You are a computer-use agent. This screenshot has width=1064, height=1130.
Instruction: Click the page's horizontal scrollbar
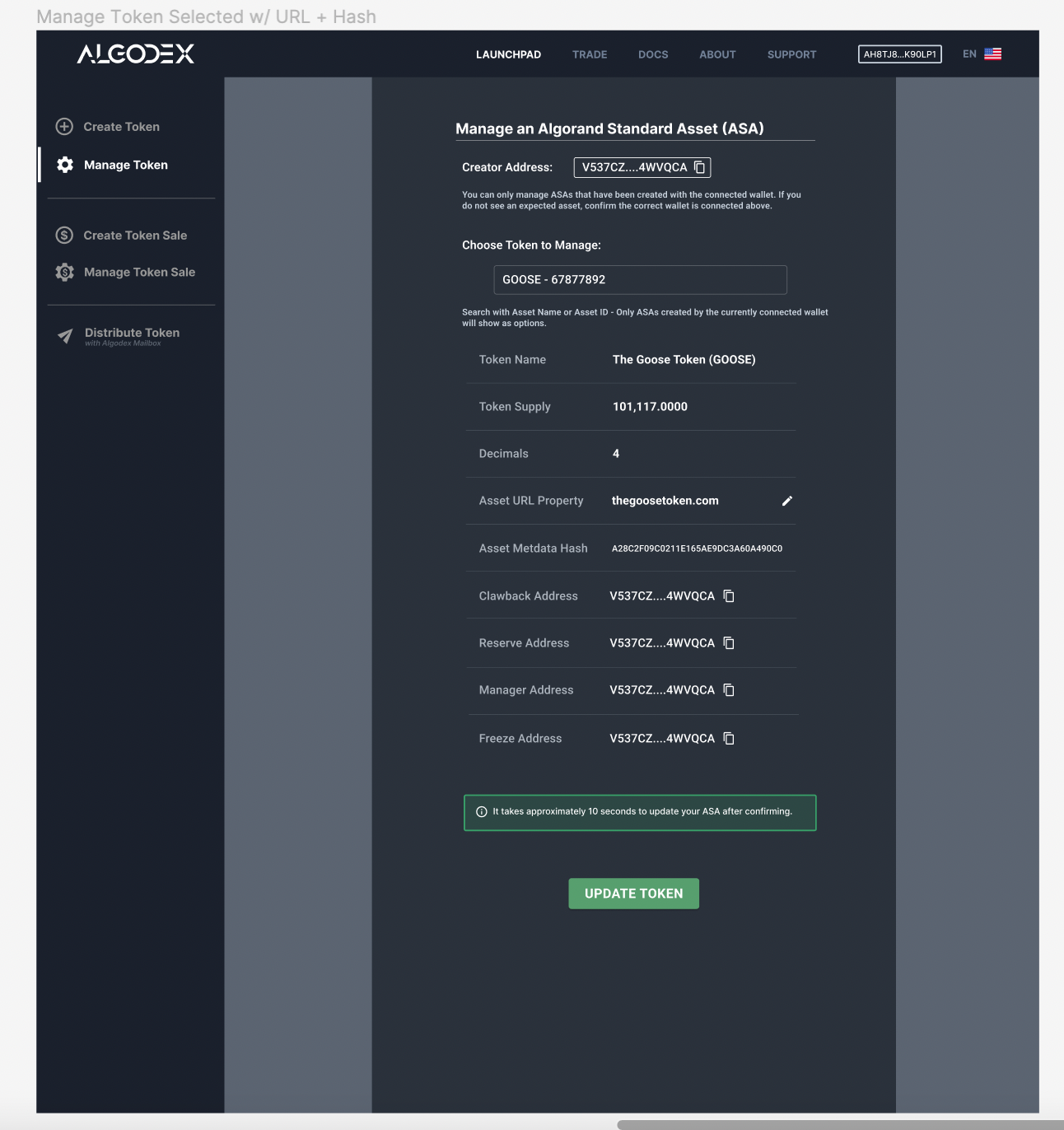pos(840,1124)
